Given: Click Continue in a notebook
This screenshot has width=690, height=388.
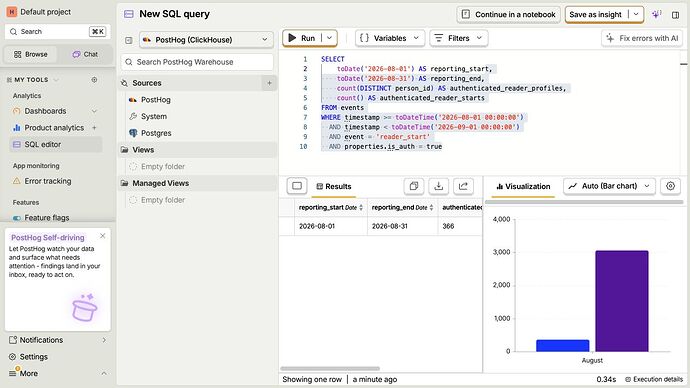Looking at the screenshot, I should pos(508,15).
